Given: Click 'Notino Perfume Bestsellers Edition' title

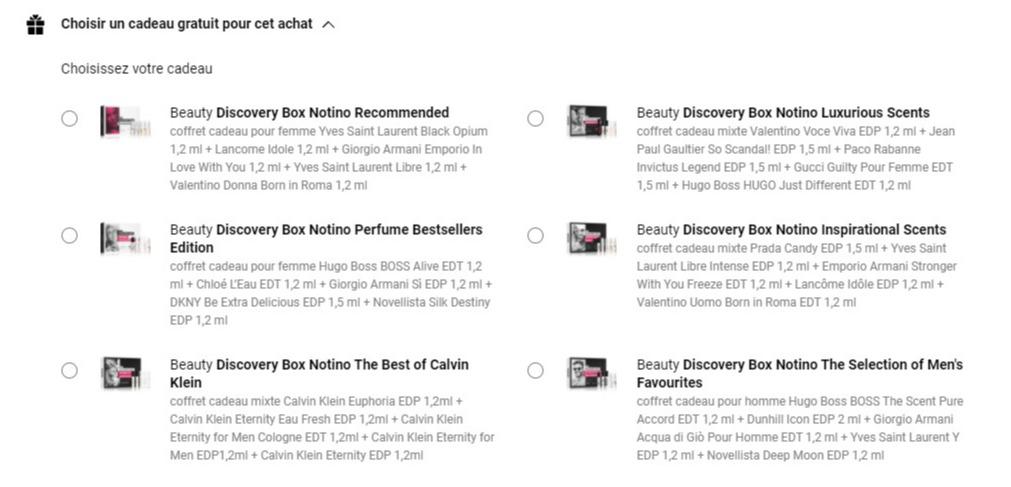Looking at the screenshot, I should pos(326,238).
